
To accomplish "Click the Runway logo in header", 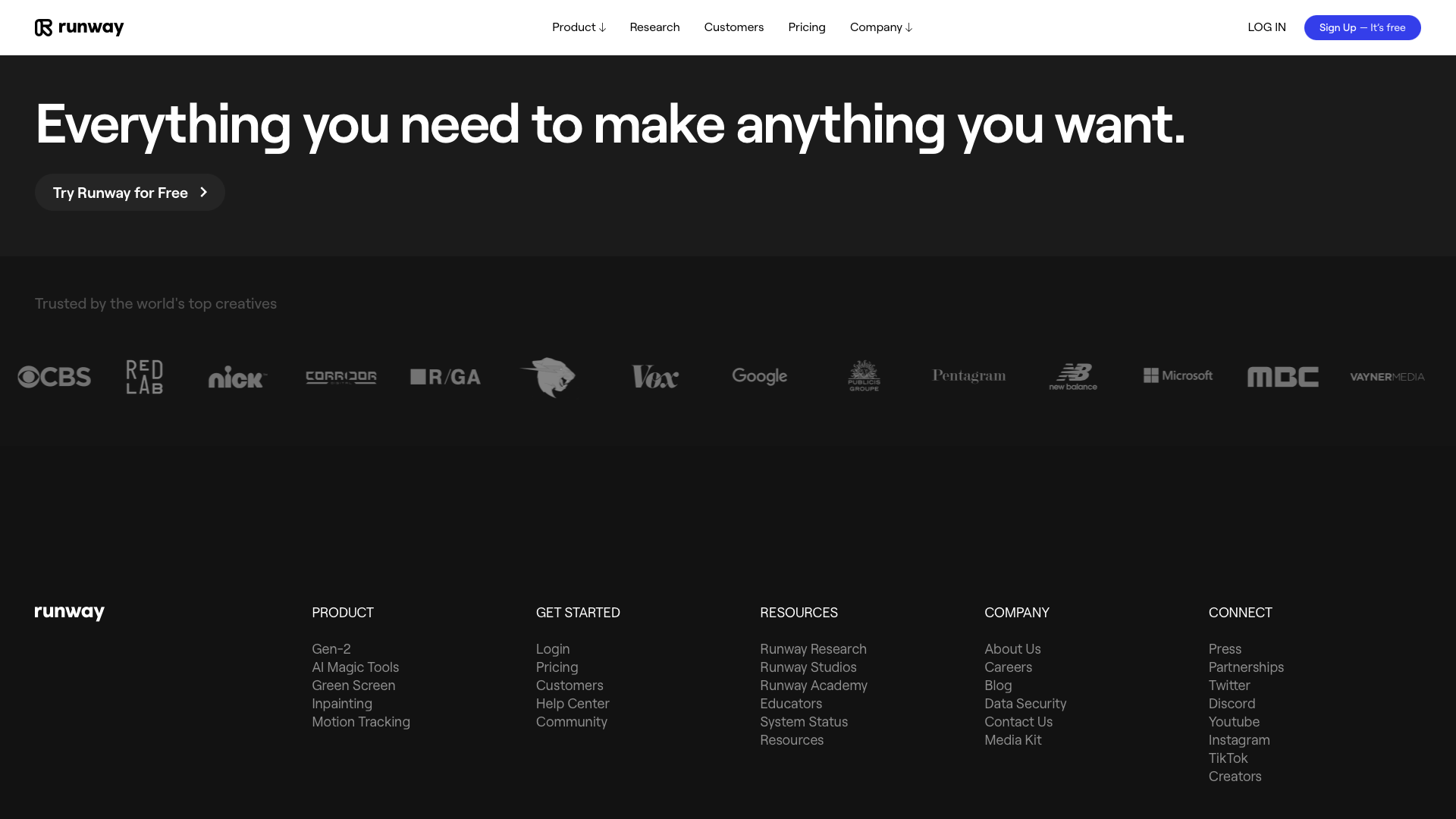I will [79, 27].
